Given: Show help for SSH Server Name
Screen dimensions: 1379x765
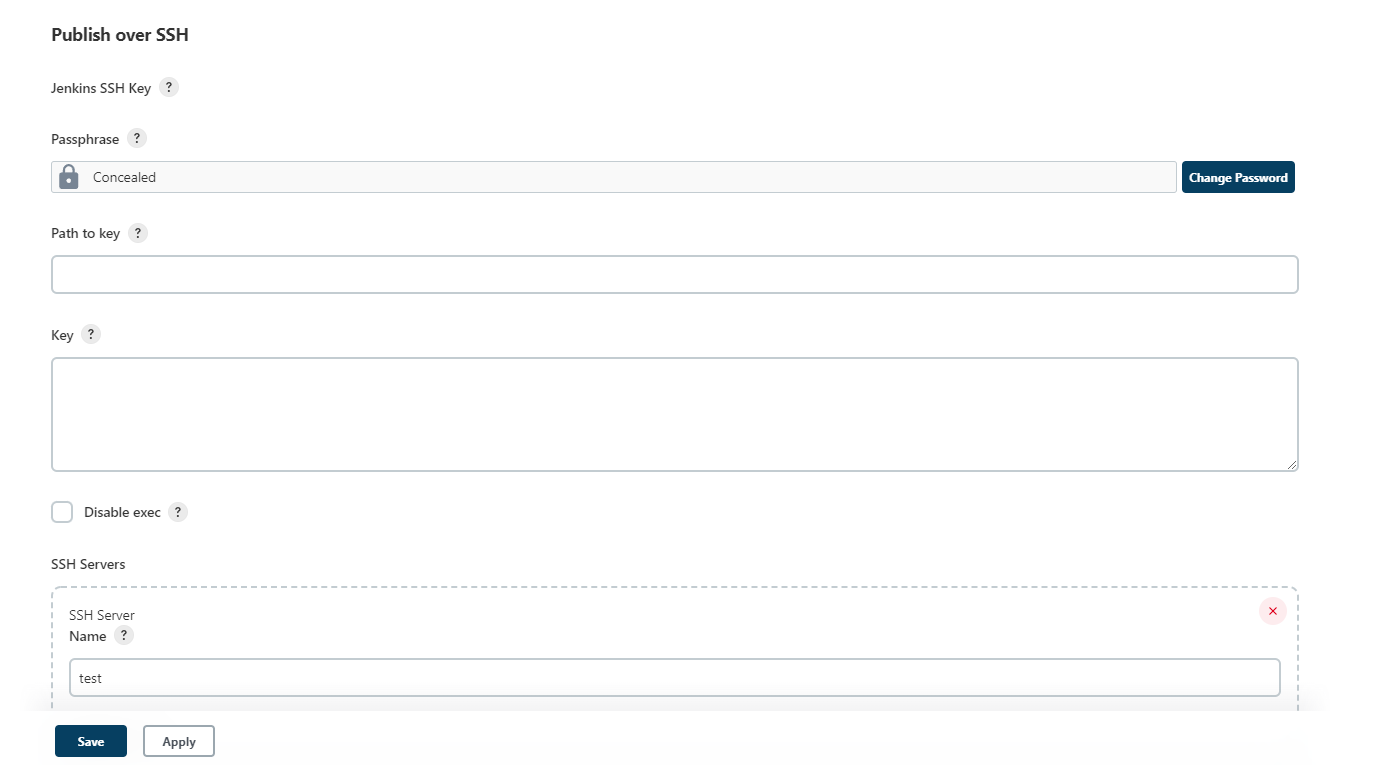Looking at the screenshot, I should tap(124, 636).
